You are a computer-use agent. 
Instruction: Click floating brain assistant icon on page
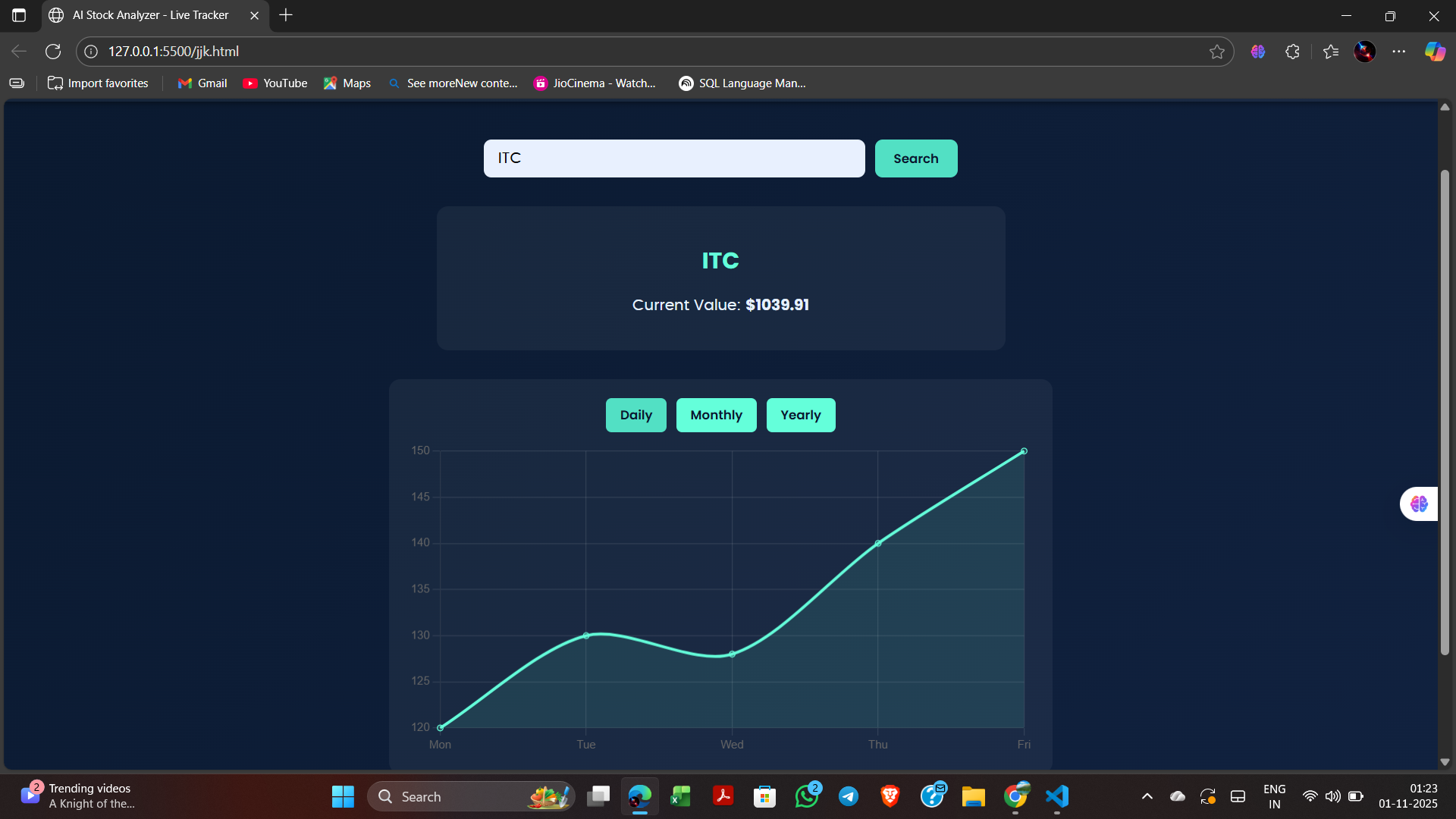click(1419, 504)
